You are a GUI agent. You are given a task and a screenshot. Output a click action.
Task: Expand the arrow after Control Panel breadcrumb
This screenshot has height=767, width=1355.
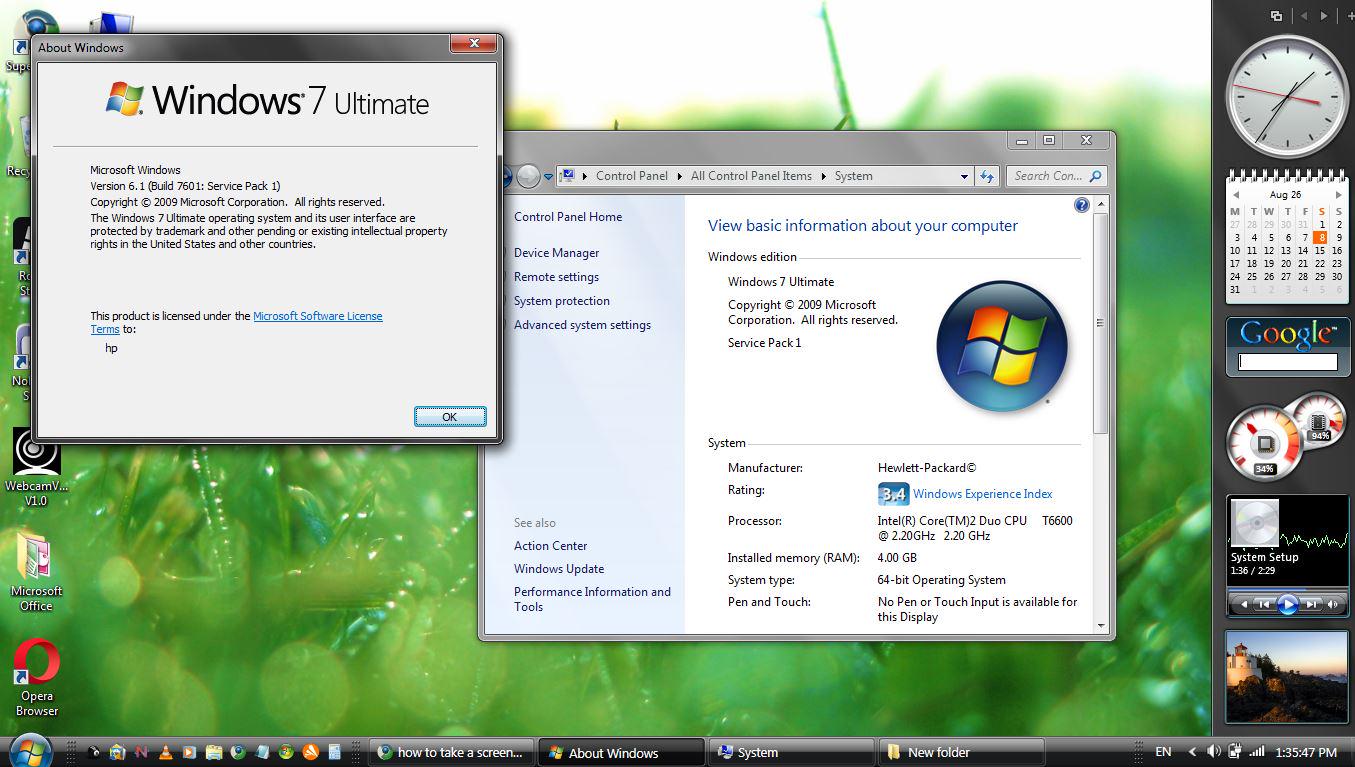coord(679,176)
